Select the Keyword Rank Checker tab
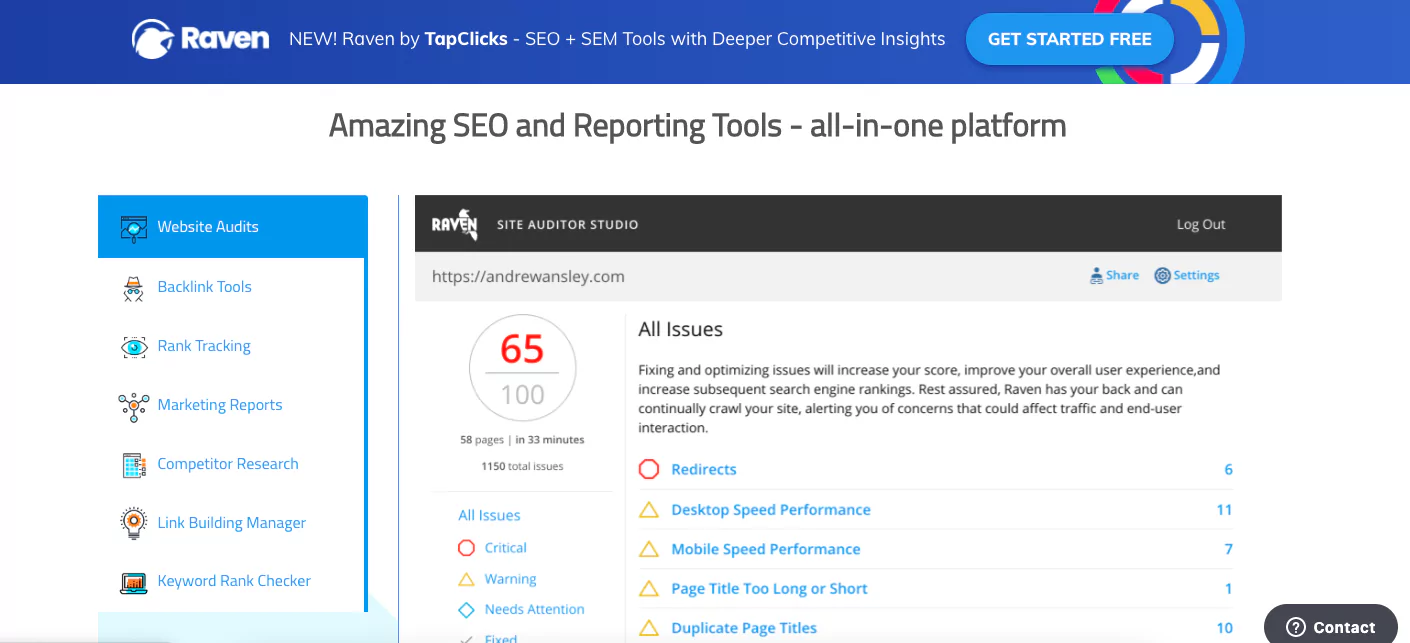Viewport: 1410px width, 643px height. tap(232, 581)
